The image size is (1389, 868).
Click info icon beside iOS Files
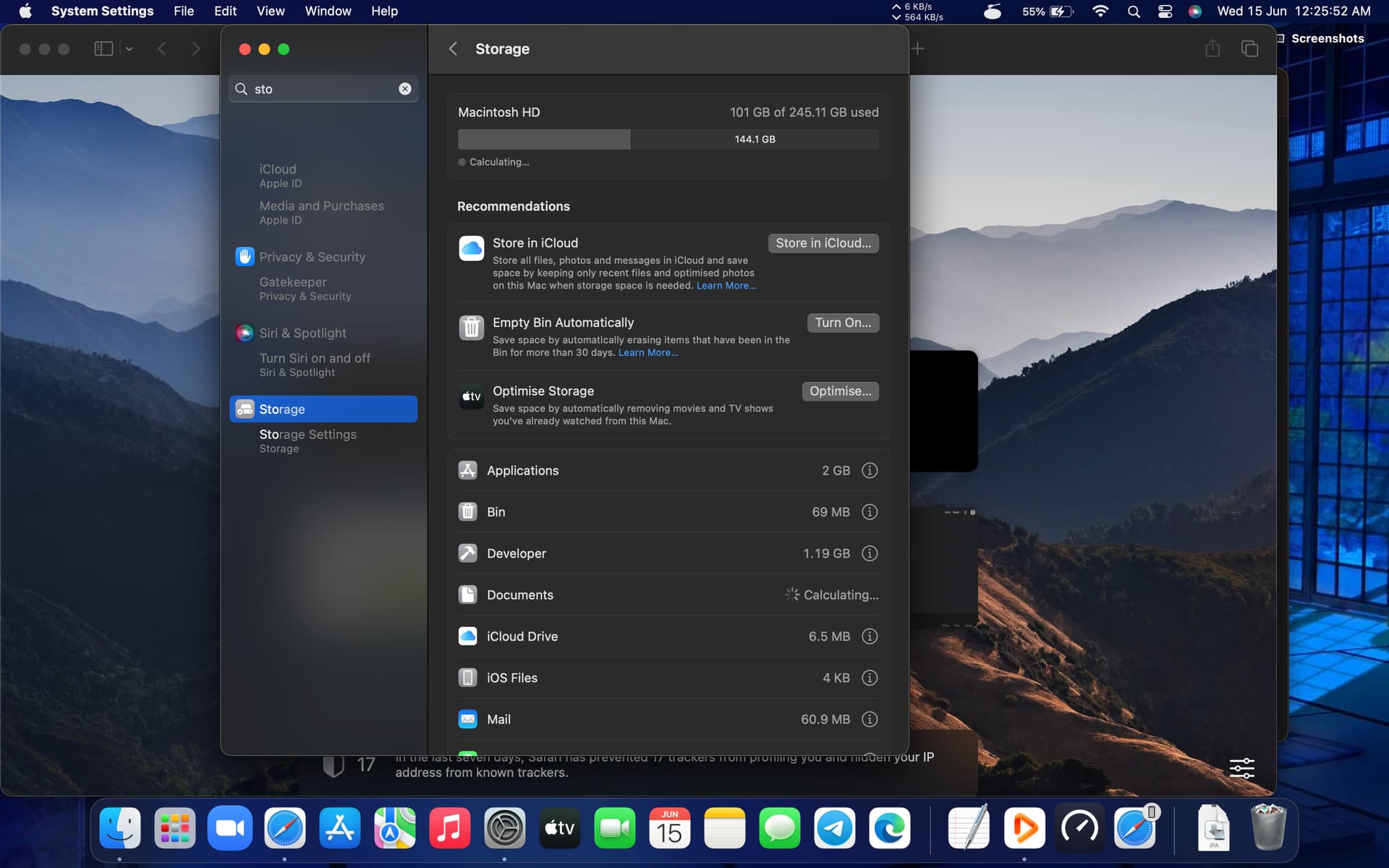[x=870, y=678]
